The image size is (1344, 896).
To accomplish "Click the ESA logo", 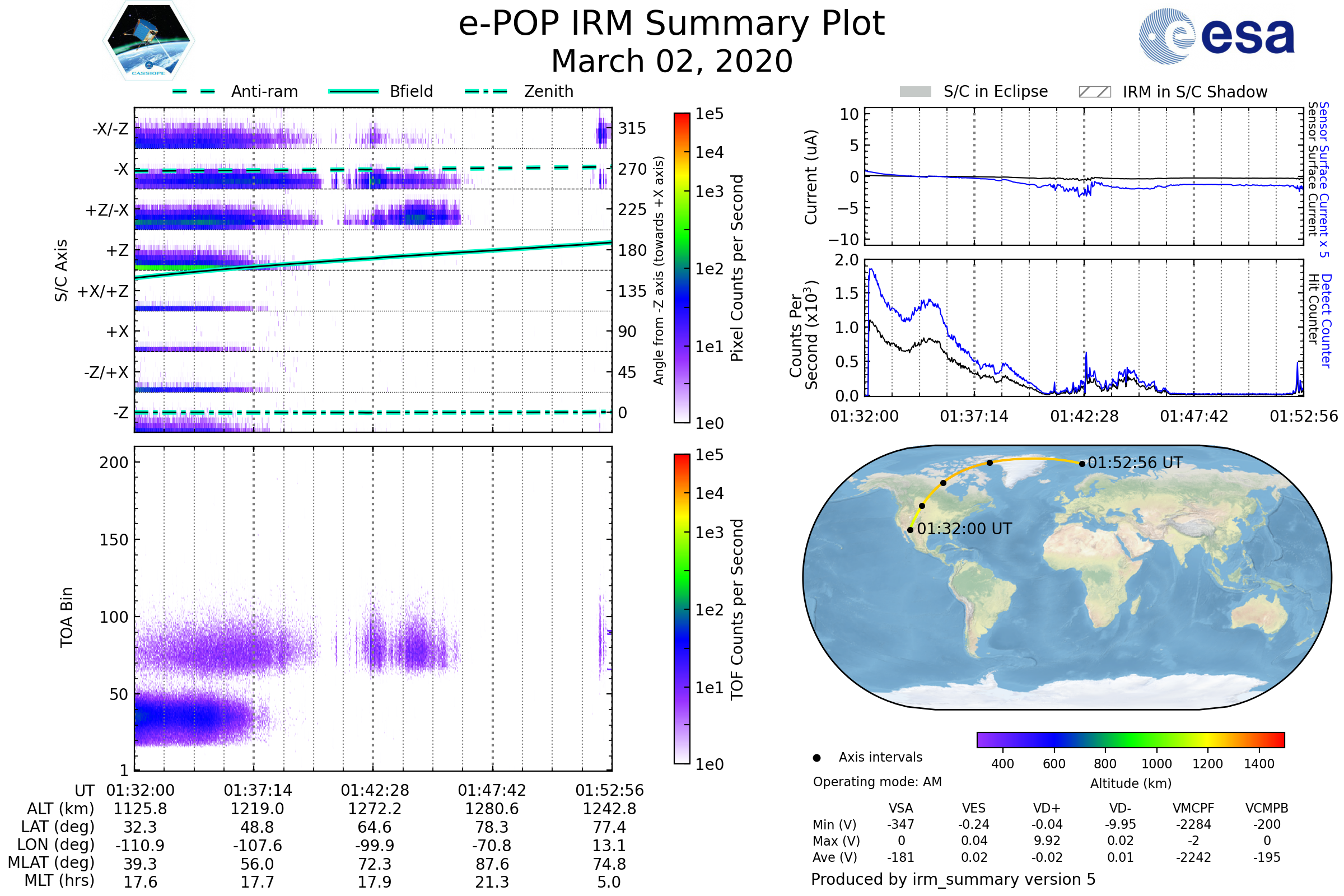I will (x=1216, y=36).
